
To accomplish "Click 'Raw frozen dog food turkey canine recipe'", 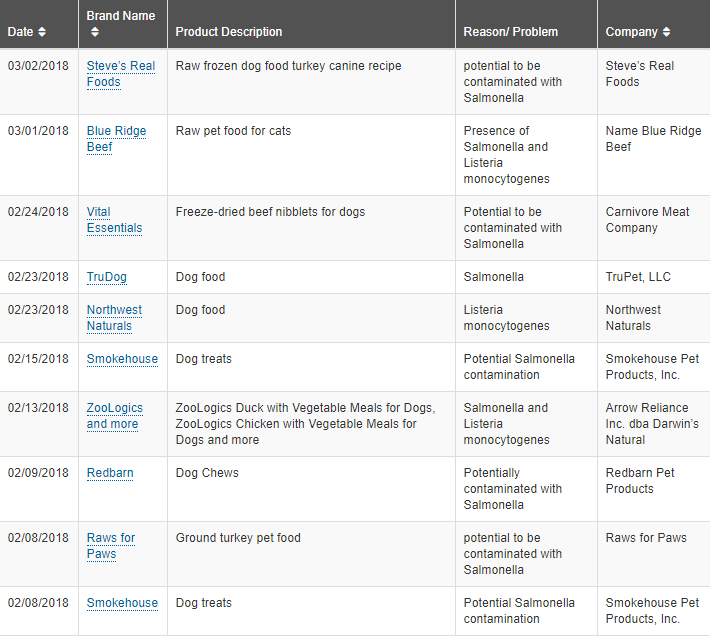I will click(x=288, y=66).
